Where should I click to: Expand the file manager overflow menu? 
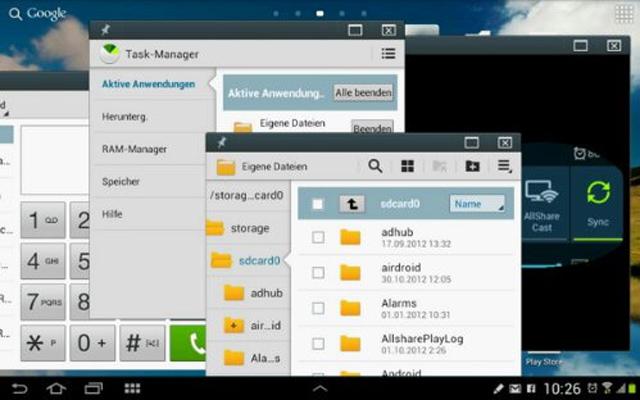(x=504, y=166)
